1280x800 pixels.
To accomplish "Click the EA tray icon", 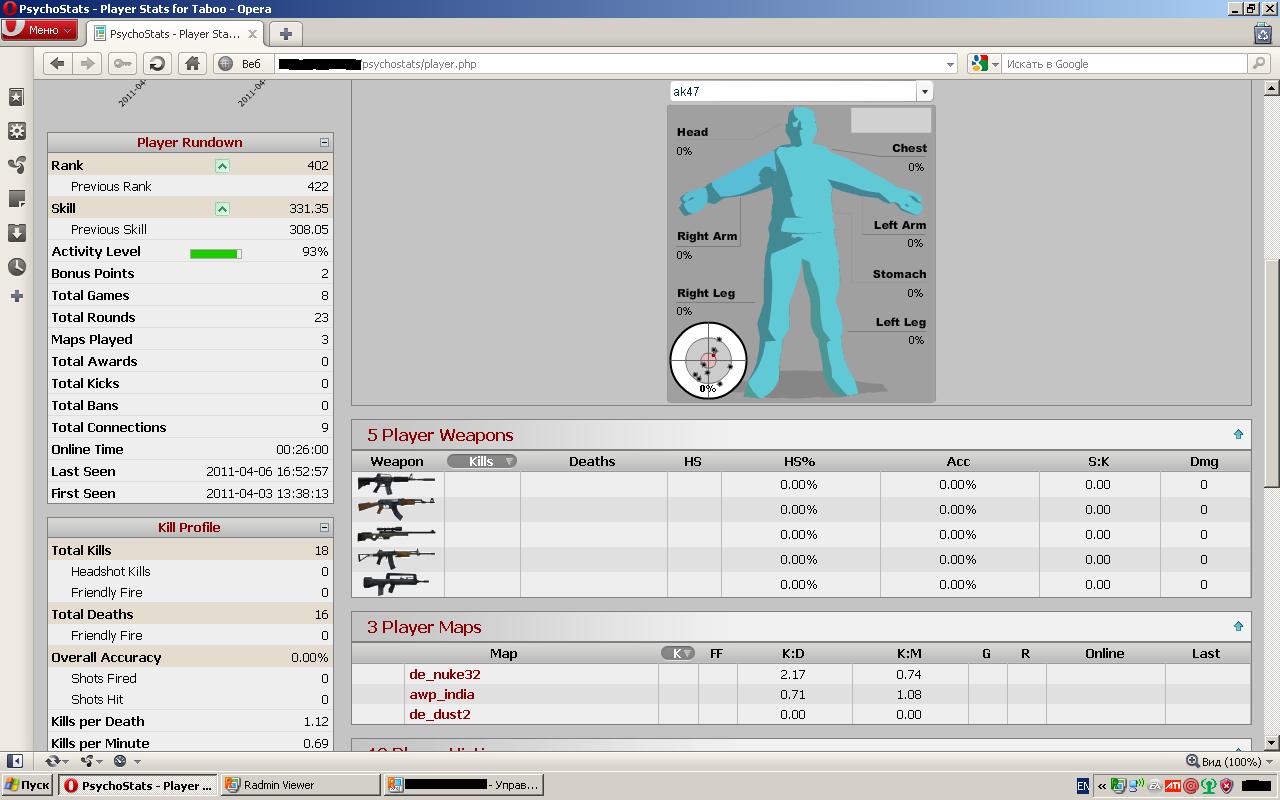I will (x=1155, y=786).
